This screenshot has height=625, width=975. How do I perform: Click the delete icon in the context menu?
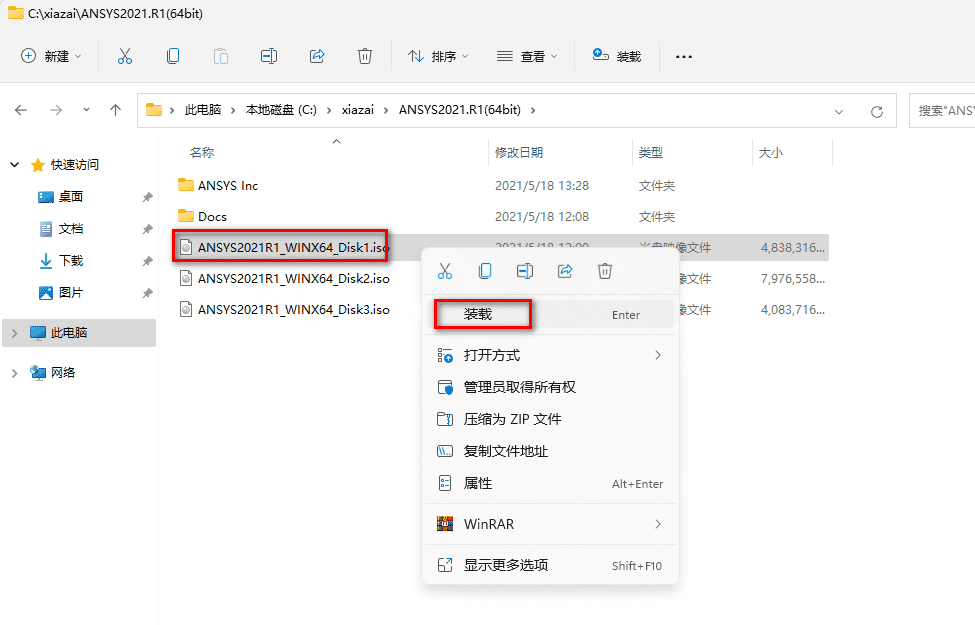pos(605,271)
